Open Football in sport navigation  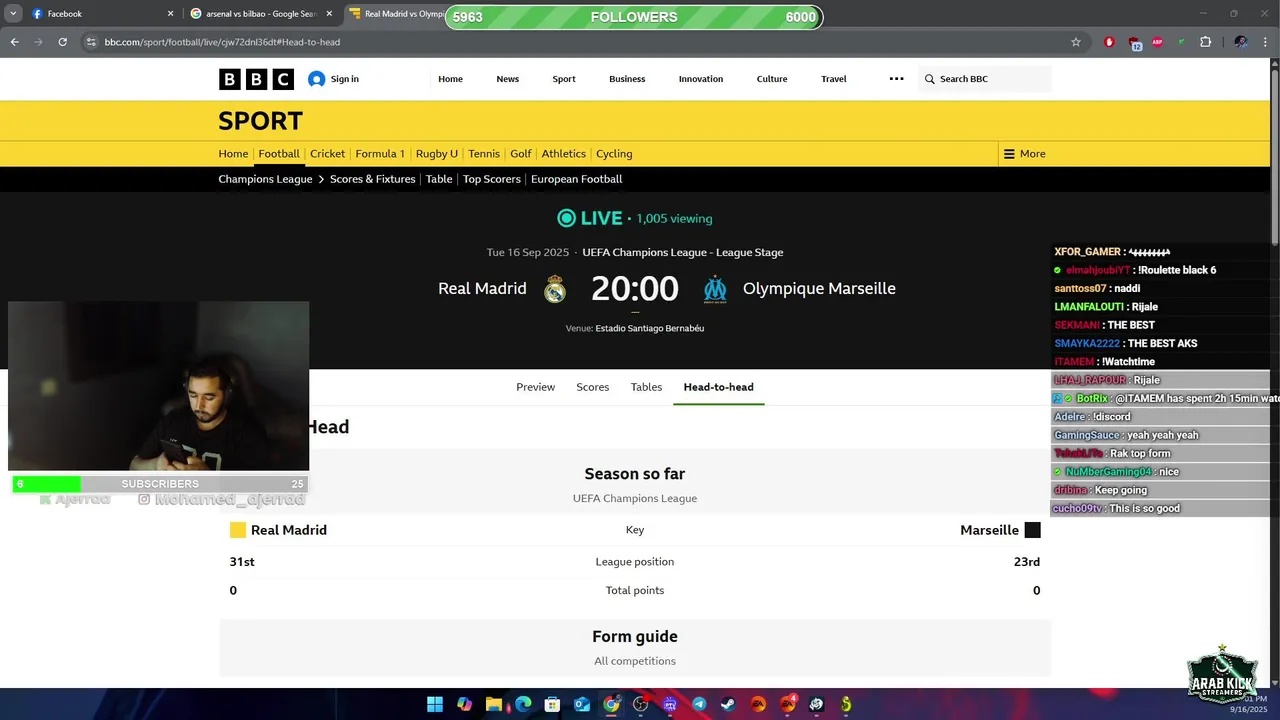pos(279,154)
